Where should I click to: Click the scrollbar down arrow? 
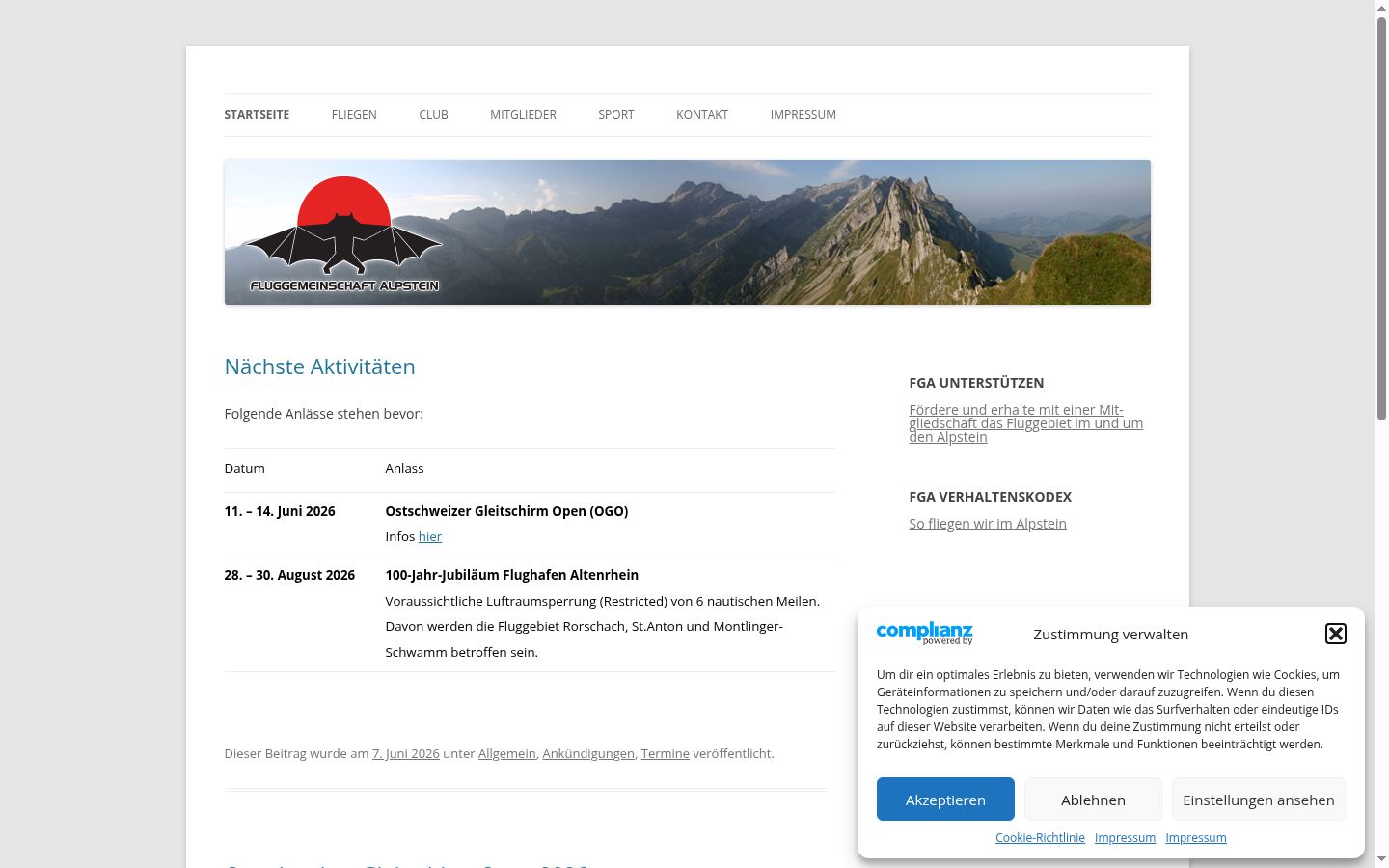pyautogui.click(x=1381, y=859)
